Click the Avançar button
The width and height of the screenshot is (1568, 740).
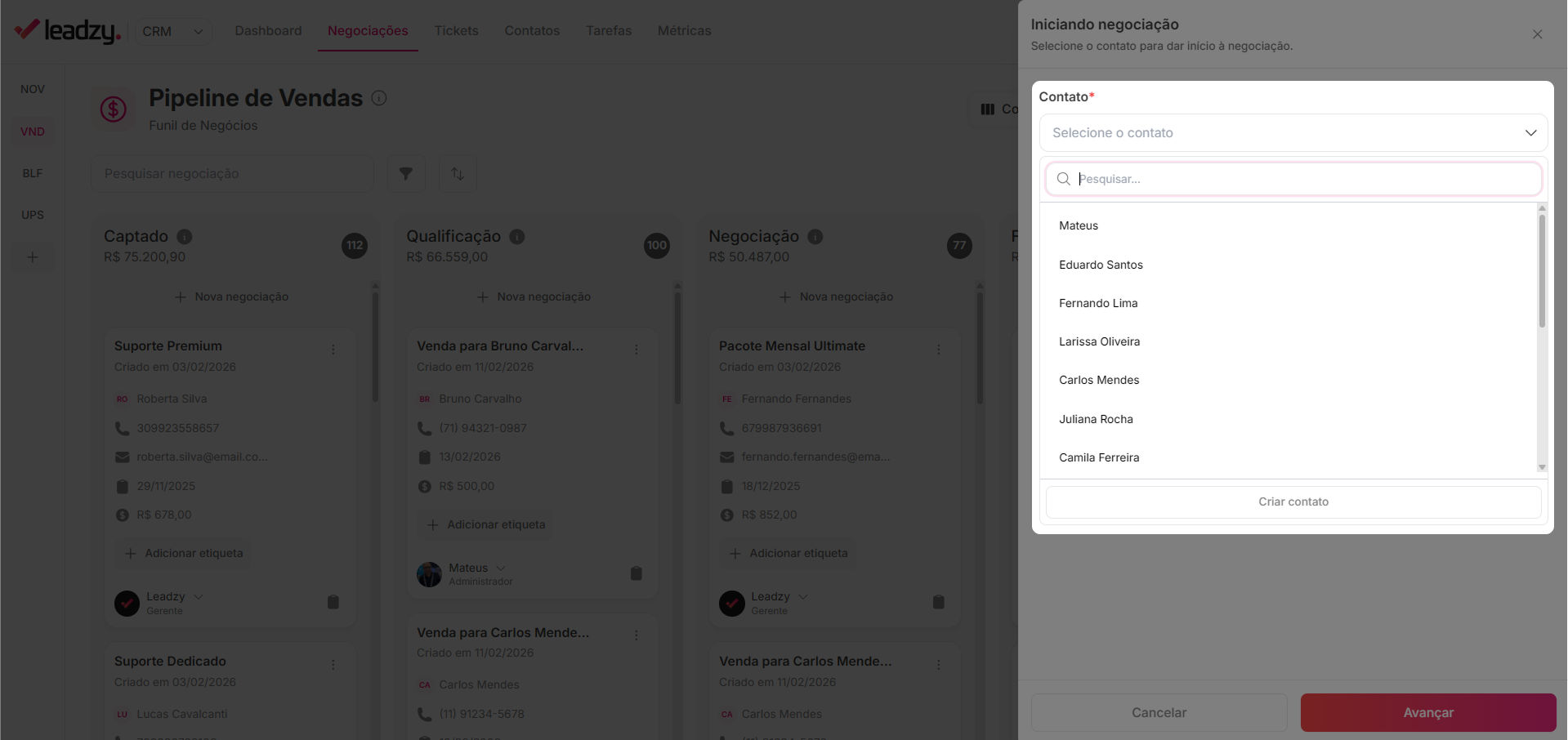click(x=1428, y=712)
